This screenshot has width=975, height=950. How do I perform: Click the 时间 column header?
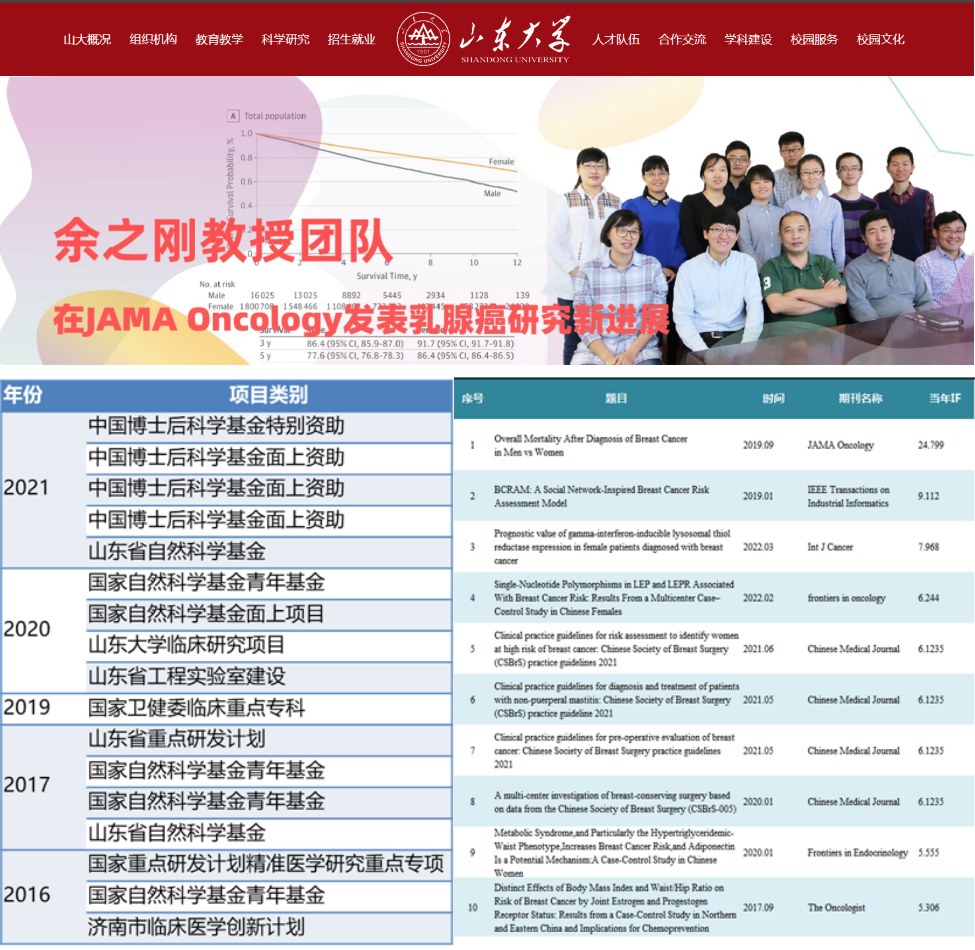coord(774,399)
